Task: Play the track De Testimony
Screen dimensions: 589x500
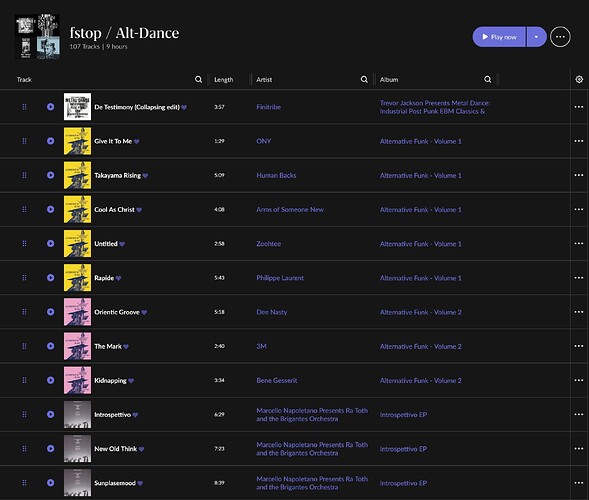Action: 50,107
